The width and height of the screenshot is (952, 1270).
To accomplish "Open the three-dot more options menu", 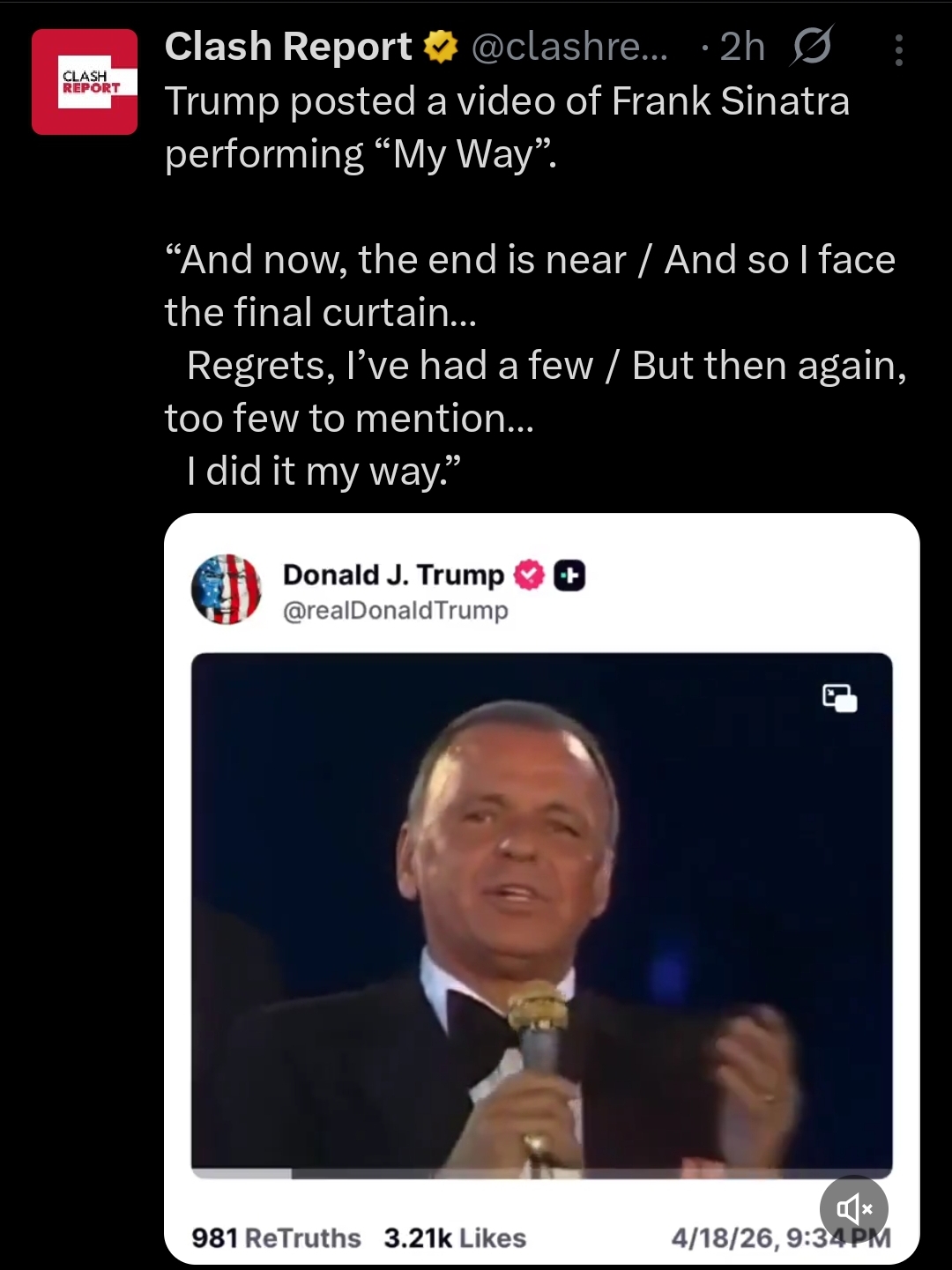I will [898, 50].
